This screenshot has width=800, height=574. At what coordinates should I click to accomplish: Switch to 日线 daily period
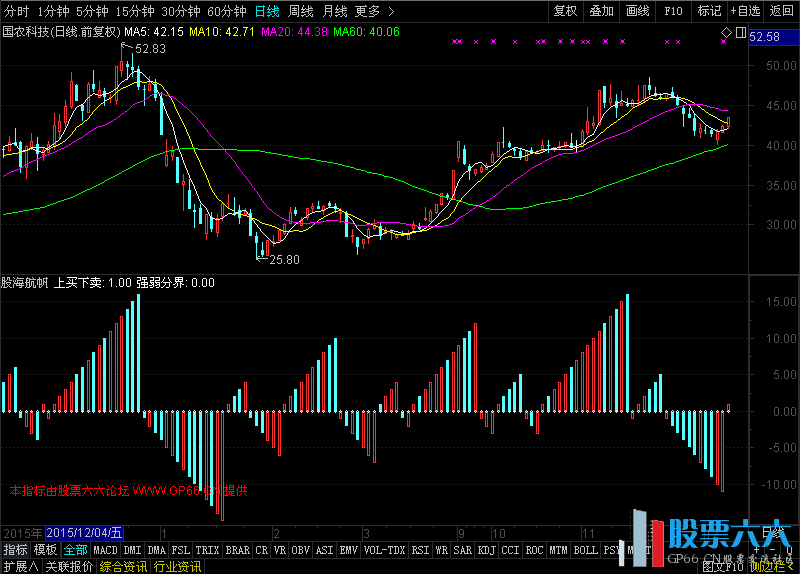pyautogui.click(x=267, y=11)
